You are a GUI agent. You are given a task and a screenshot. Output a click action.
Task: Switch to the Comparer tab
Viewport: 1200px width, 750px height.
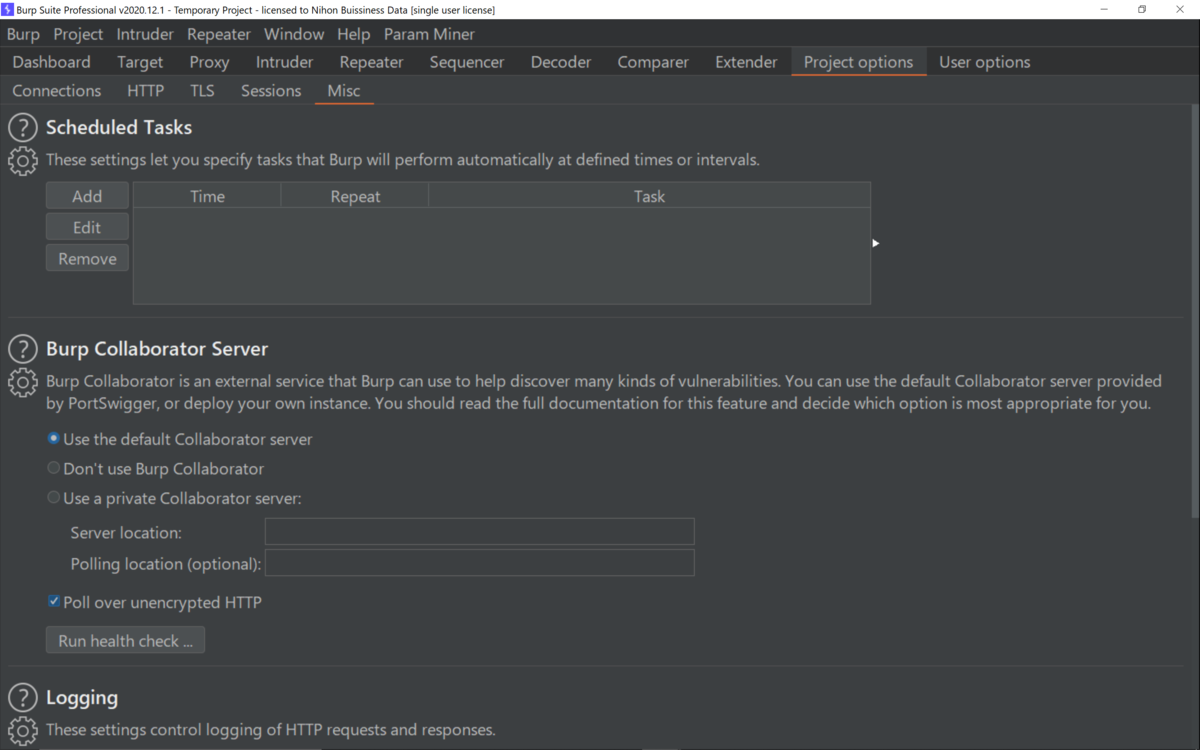[653, 62]
